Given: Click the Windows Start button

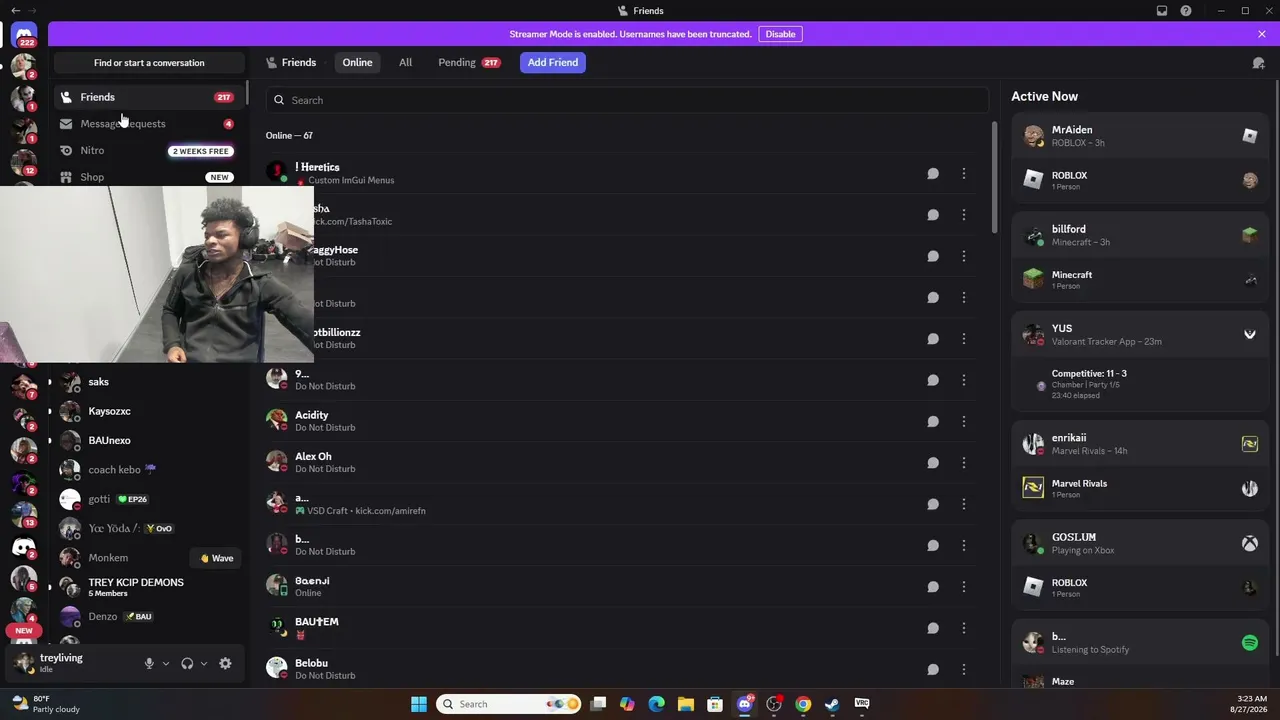Looking at the screenshot, I should [x=419, y=704].
